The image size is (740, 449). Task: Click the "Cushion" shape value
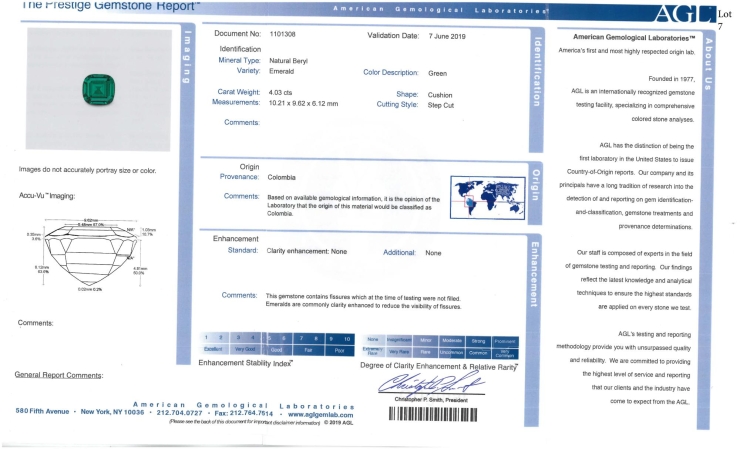pos(440,95)
